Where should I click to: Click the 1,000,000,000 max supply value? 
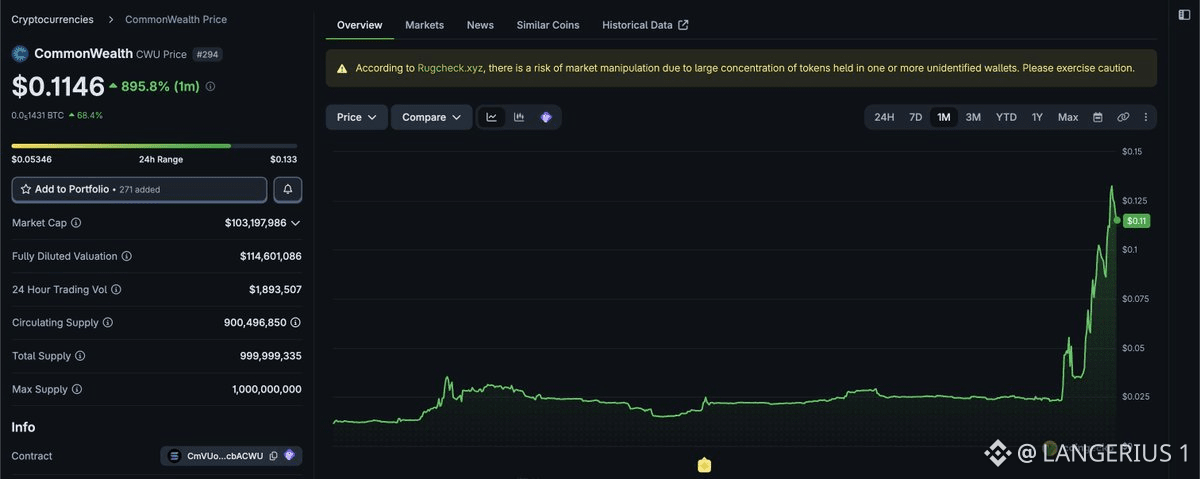(x=266, y=388)
